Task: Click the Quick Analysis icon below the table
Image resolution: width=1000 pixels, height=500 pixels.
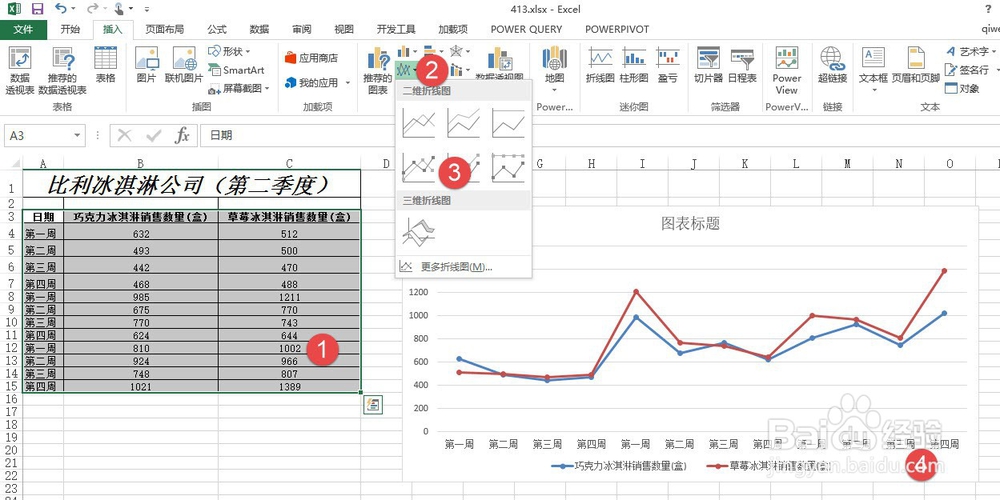Action: tap(373, 404)
